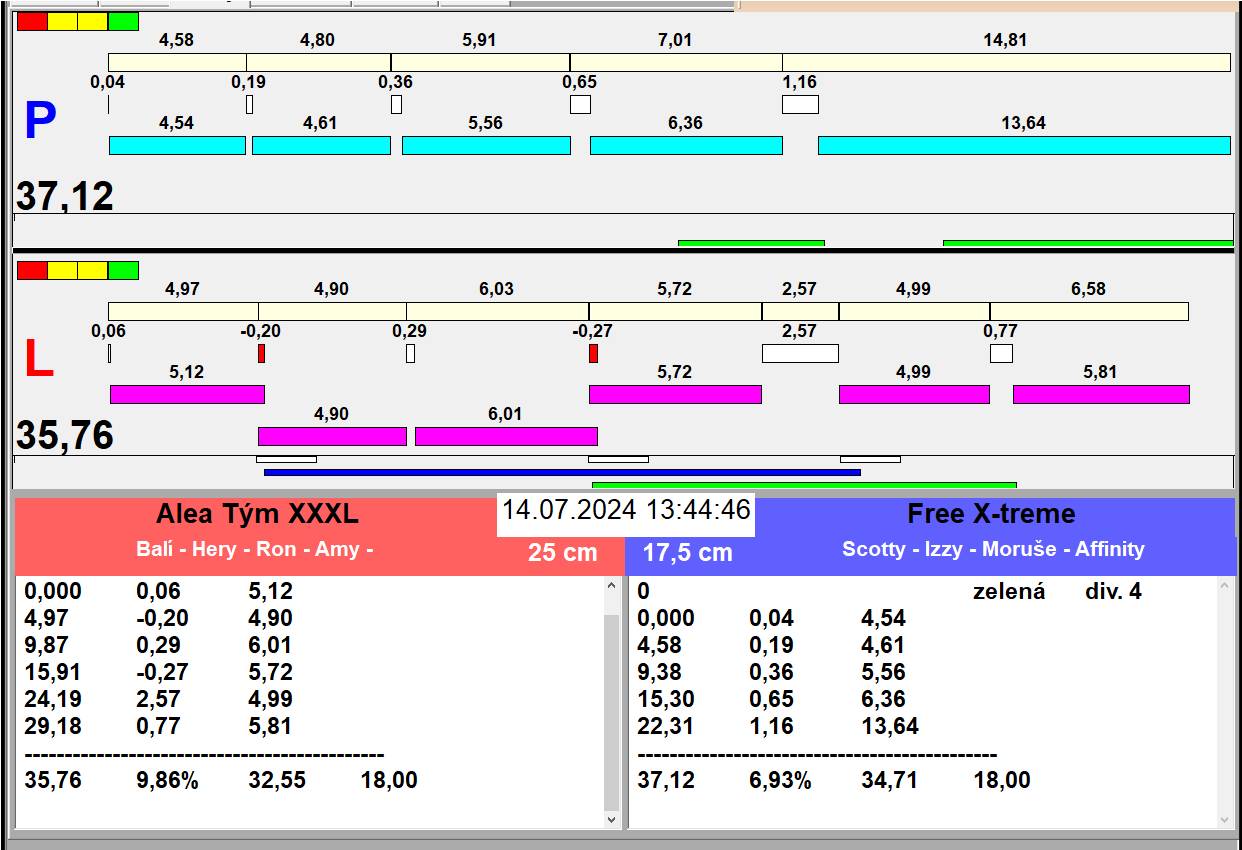
Task: Click the white 1,16 changeover box in lane P
Action: coord(800,104)
